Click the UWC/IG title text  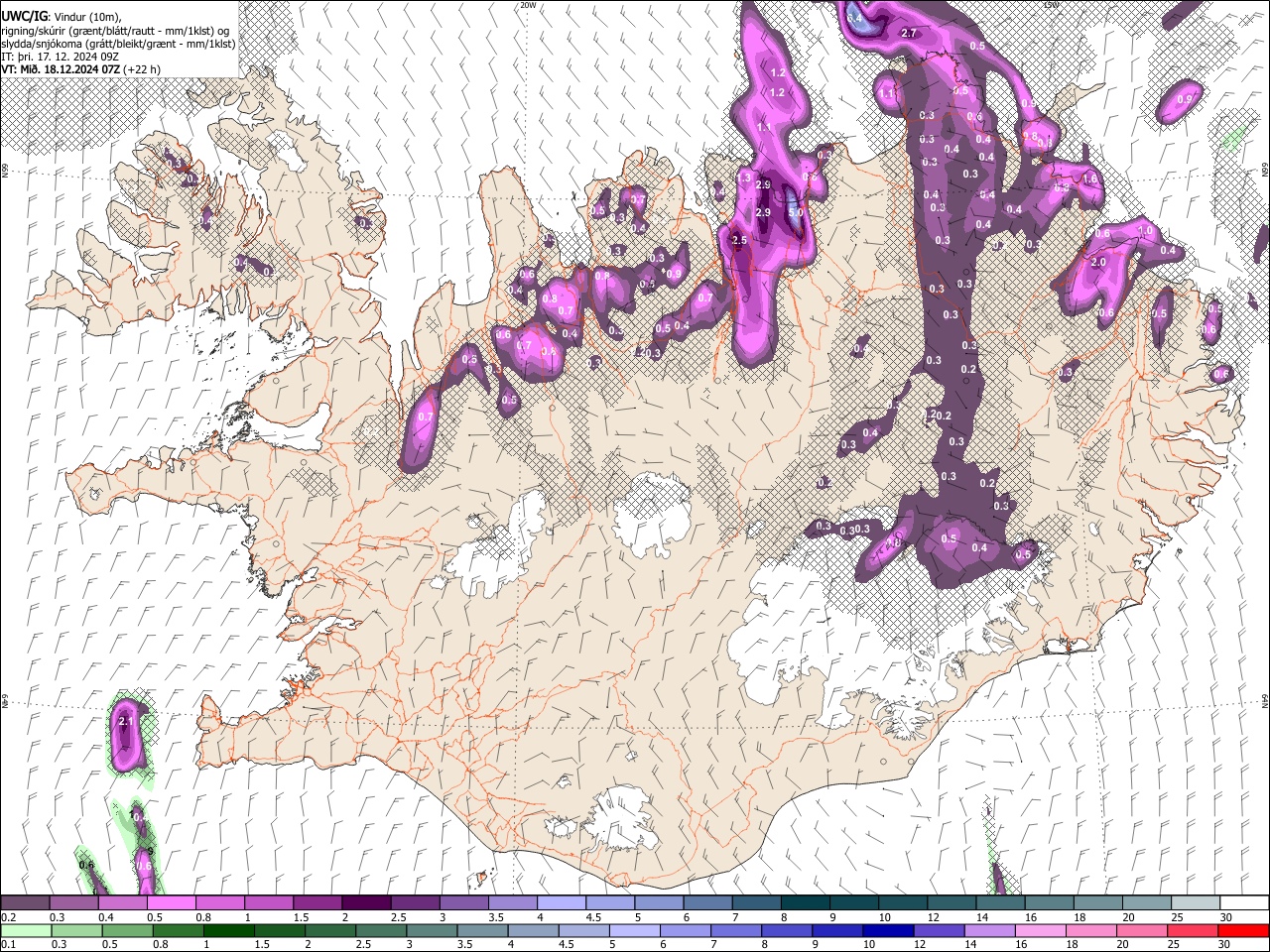(23, 16)
